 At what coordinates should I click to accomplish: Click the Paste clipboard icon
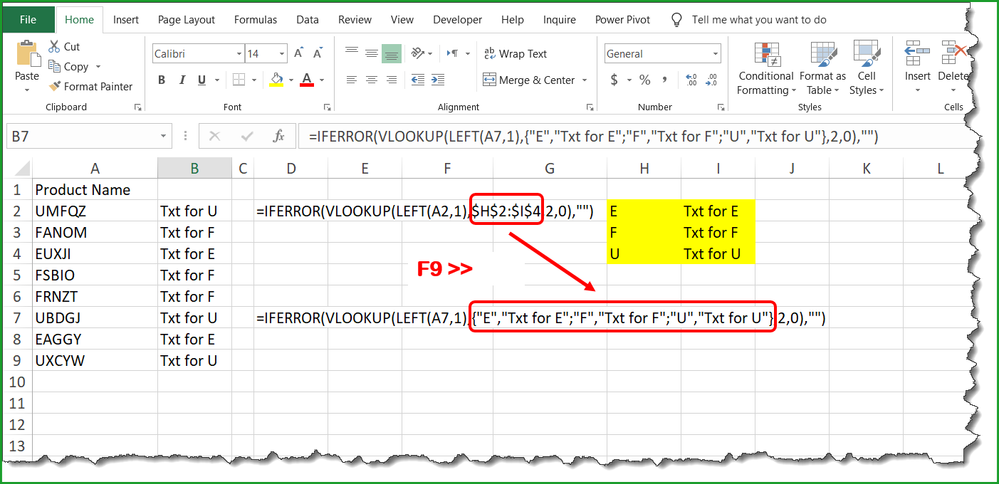click(27, 53)
